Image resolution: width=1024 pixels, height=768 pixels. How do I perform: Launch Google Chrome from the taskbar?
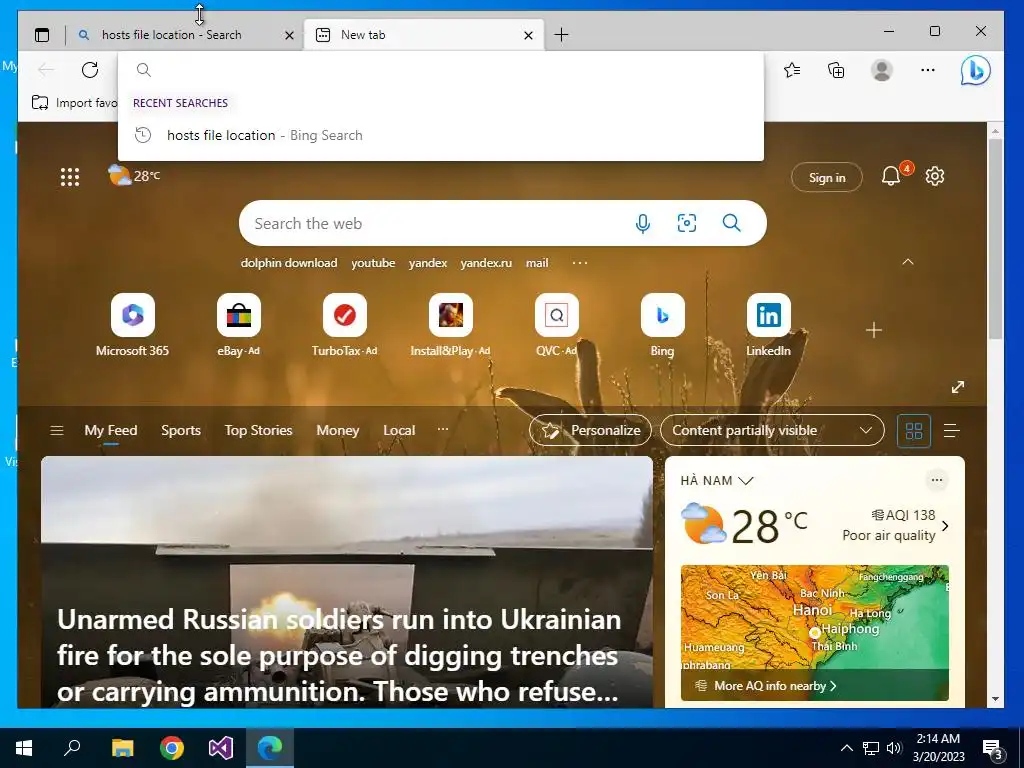(172, 748)
